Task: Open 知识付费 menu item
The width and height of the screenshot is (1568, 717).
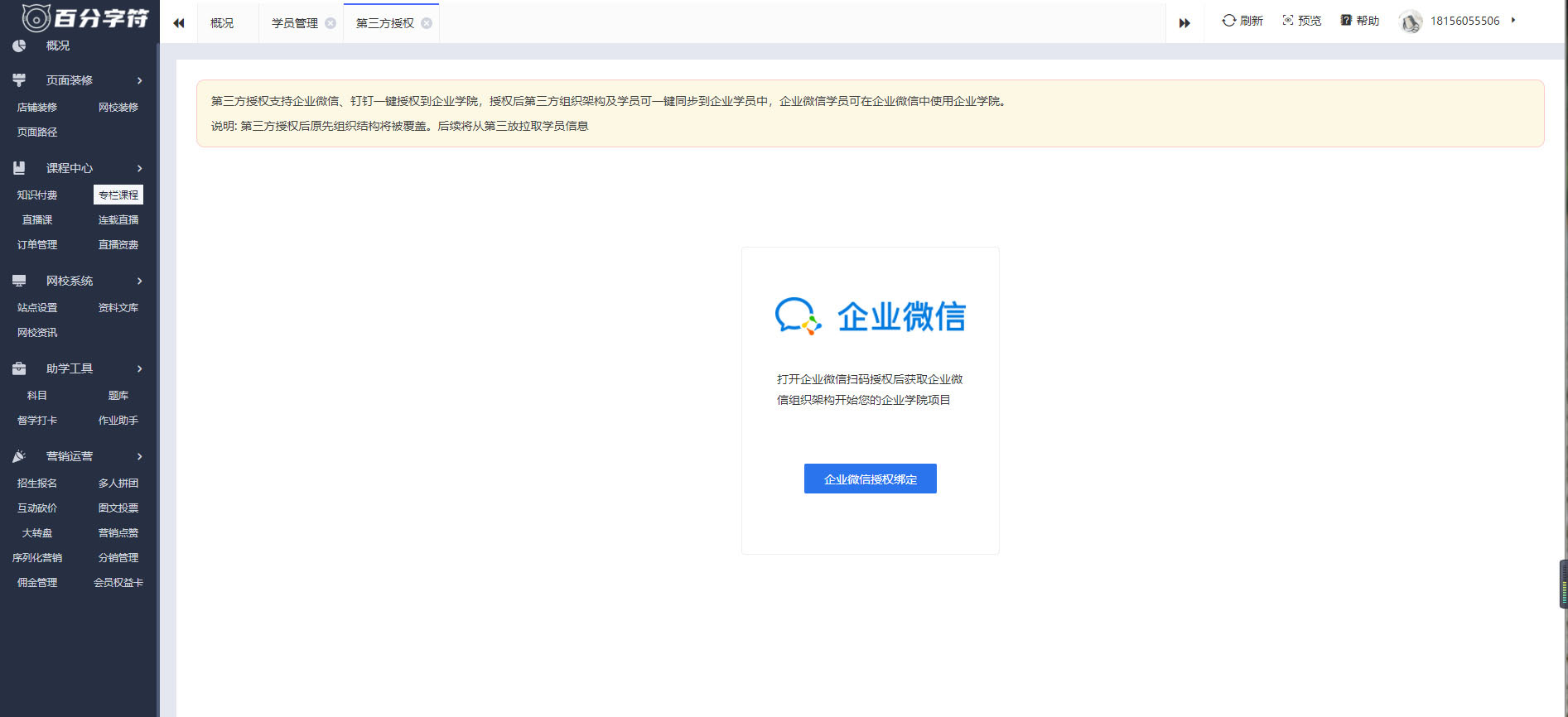Action: (37, 195)
